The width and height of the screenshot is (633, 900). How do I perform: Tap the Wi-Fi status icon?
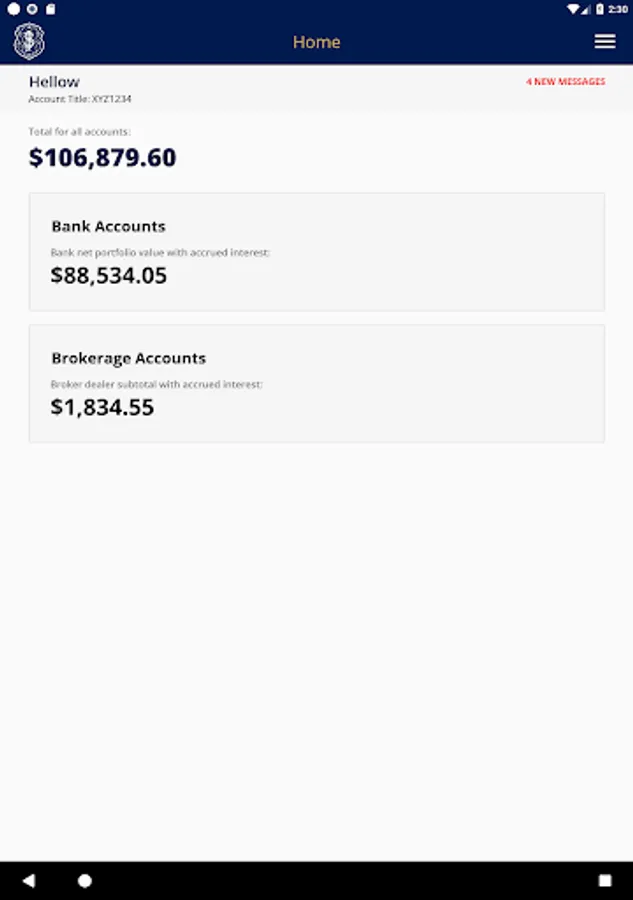(x=573, y=8)
